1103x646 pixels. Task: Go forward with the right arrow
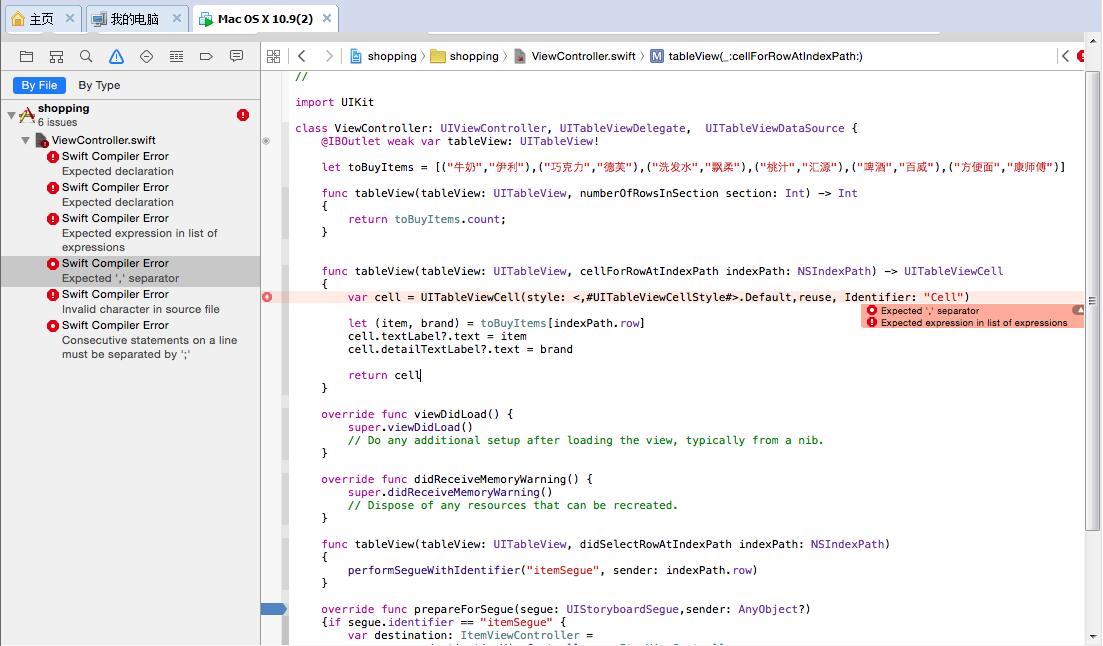click(329, 56)
